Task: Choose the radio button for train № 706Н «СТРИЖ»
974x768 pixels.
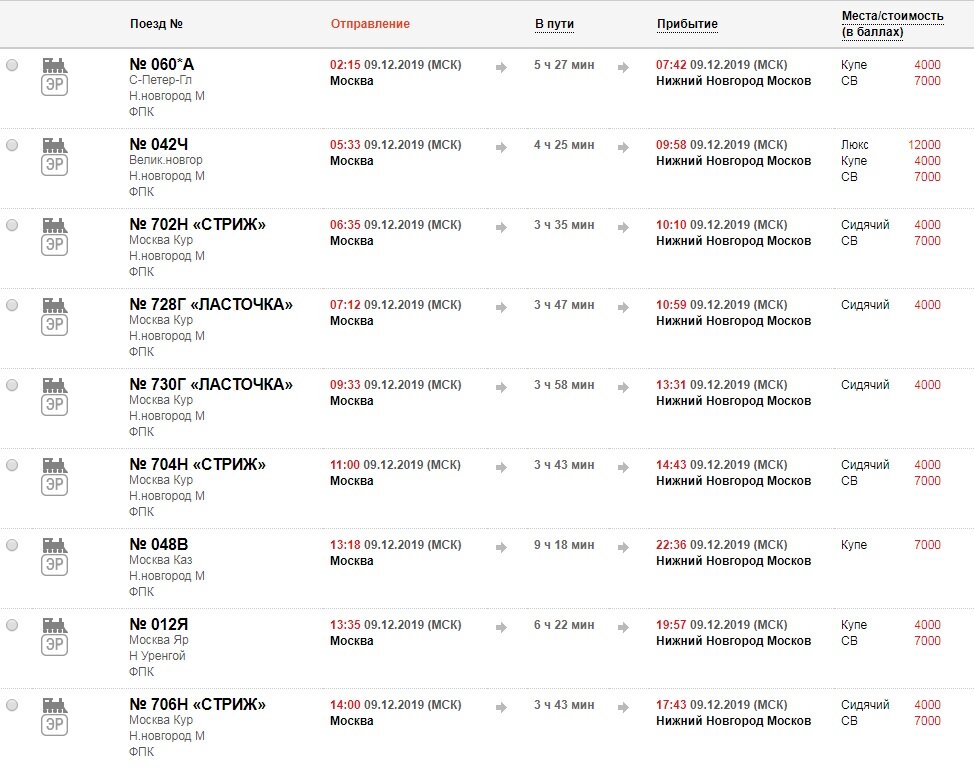Action: 12,705
